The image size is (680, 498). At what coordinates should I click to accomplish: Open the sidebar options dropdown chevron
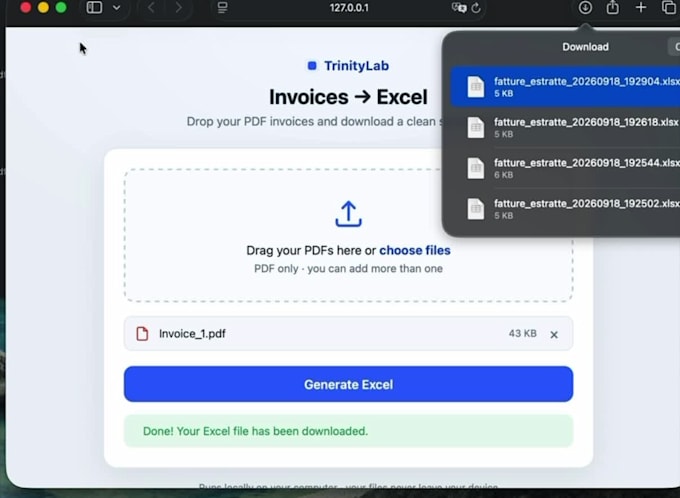116,8
